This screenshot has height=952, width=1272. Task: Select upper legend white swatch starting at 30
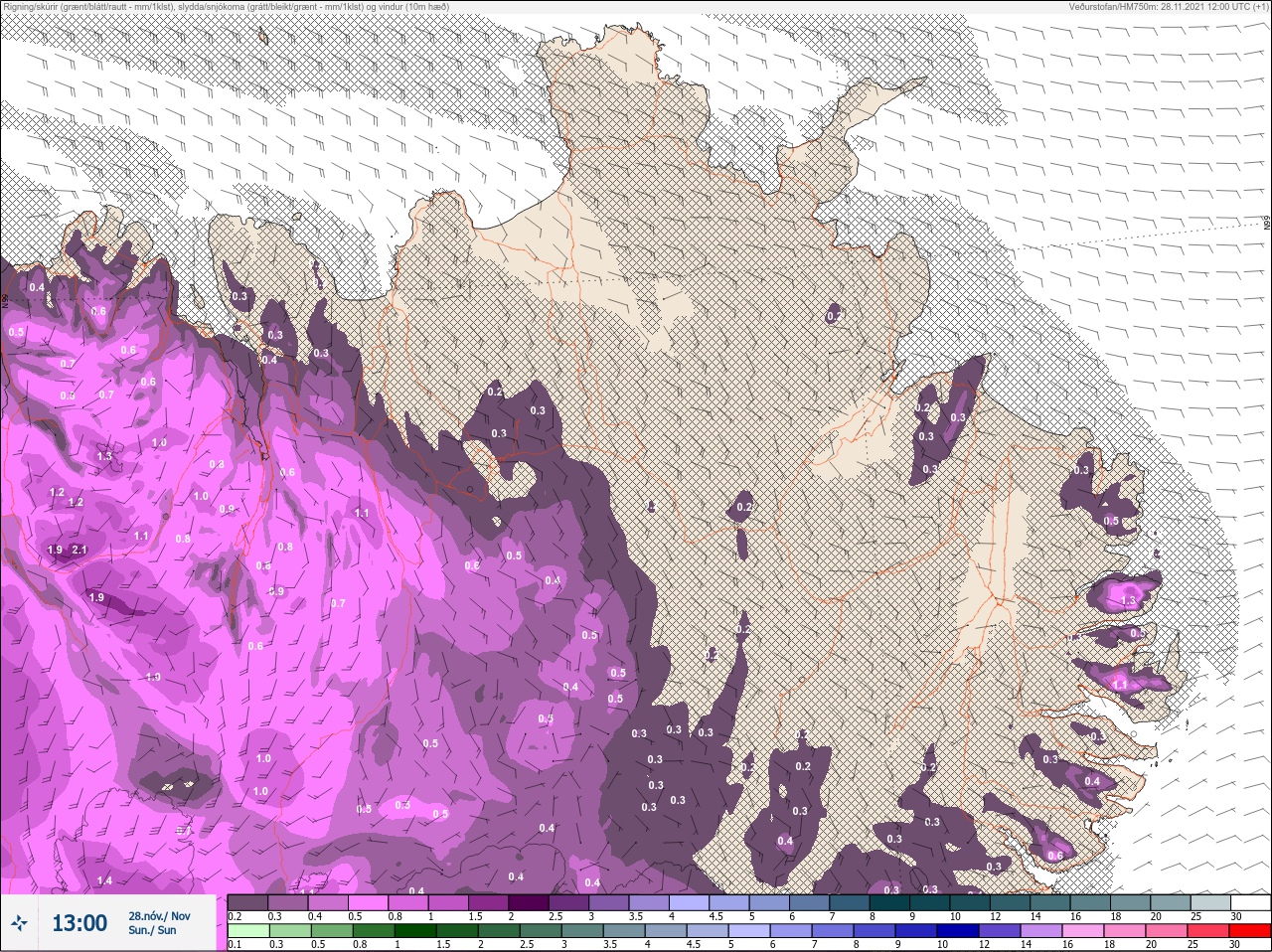(x=1251, y=903)
